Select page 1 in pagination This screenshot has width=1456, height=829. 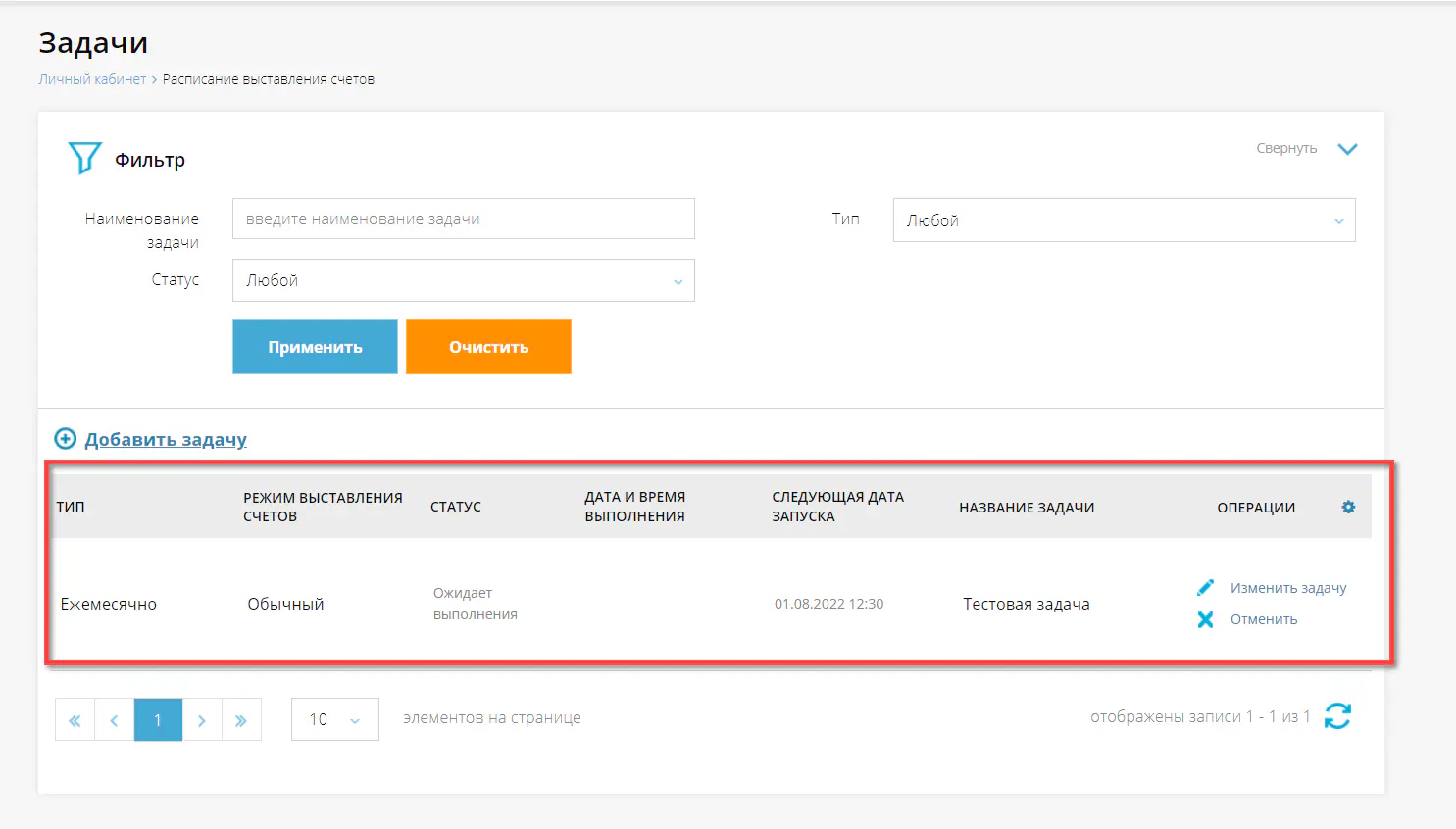click(x=158, y=720)
